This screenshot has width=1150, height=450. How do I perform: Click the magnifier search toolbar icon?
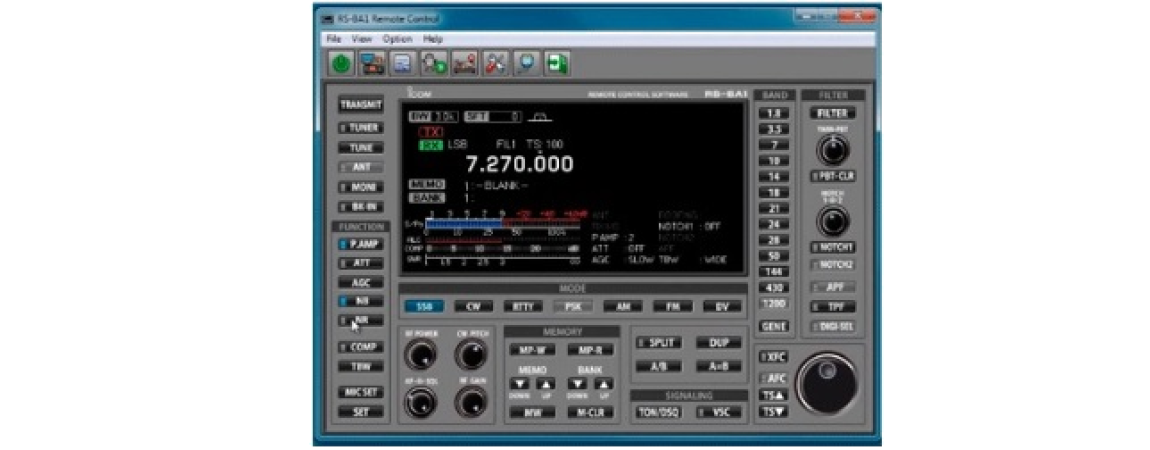(526, 64)
